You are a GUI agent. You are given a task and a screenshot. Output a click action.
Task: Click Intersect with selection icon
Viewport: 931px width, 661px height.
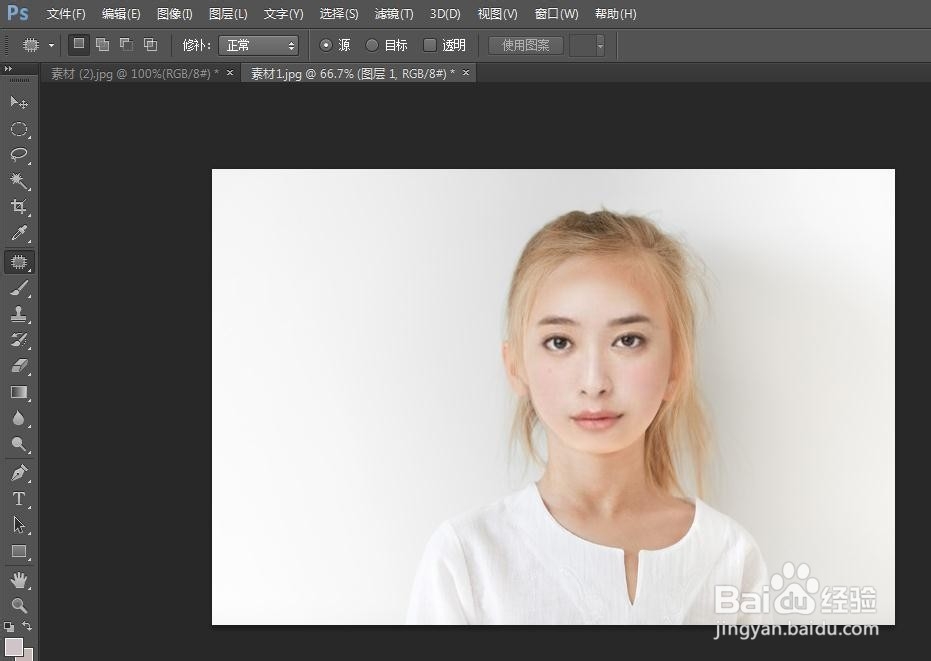coord(151,45)
